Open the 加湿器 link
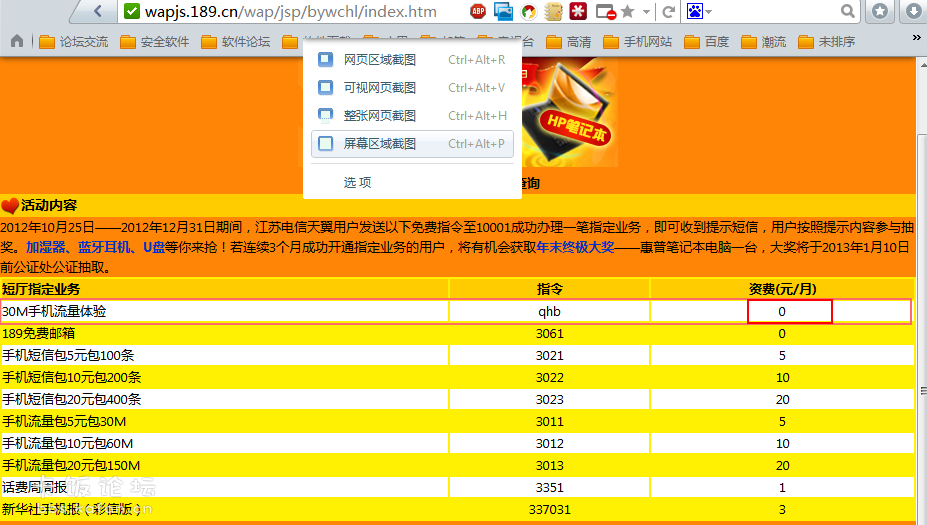The image size is (927, 525). coord(46,247)
